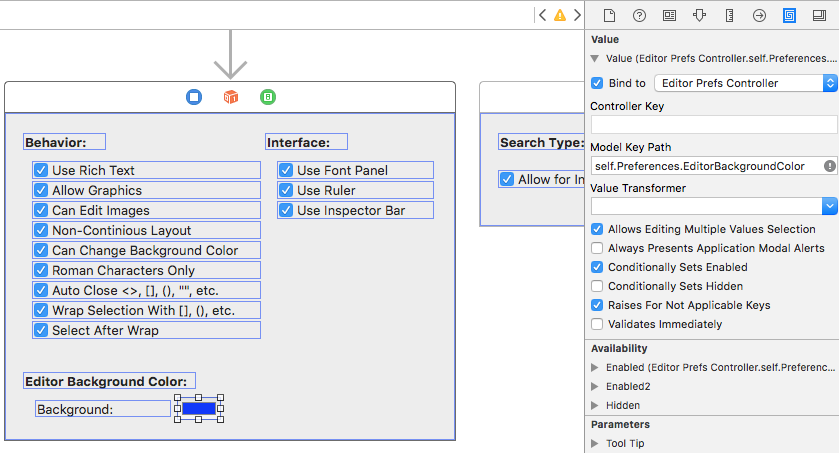Expand the Enabled binding section
Screen dimensions: 839x453
594,367
